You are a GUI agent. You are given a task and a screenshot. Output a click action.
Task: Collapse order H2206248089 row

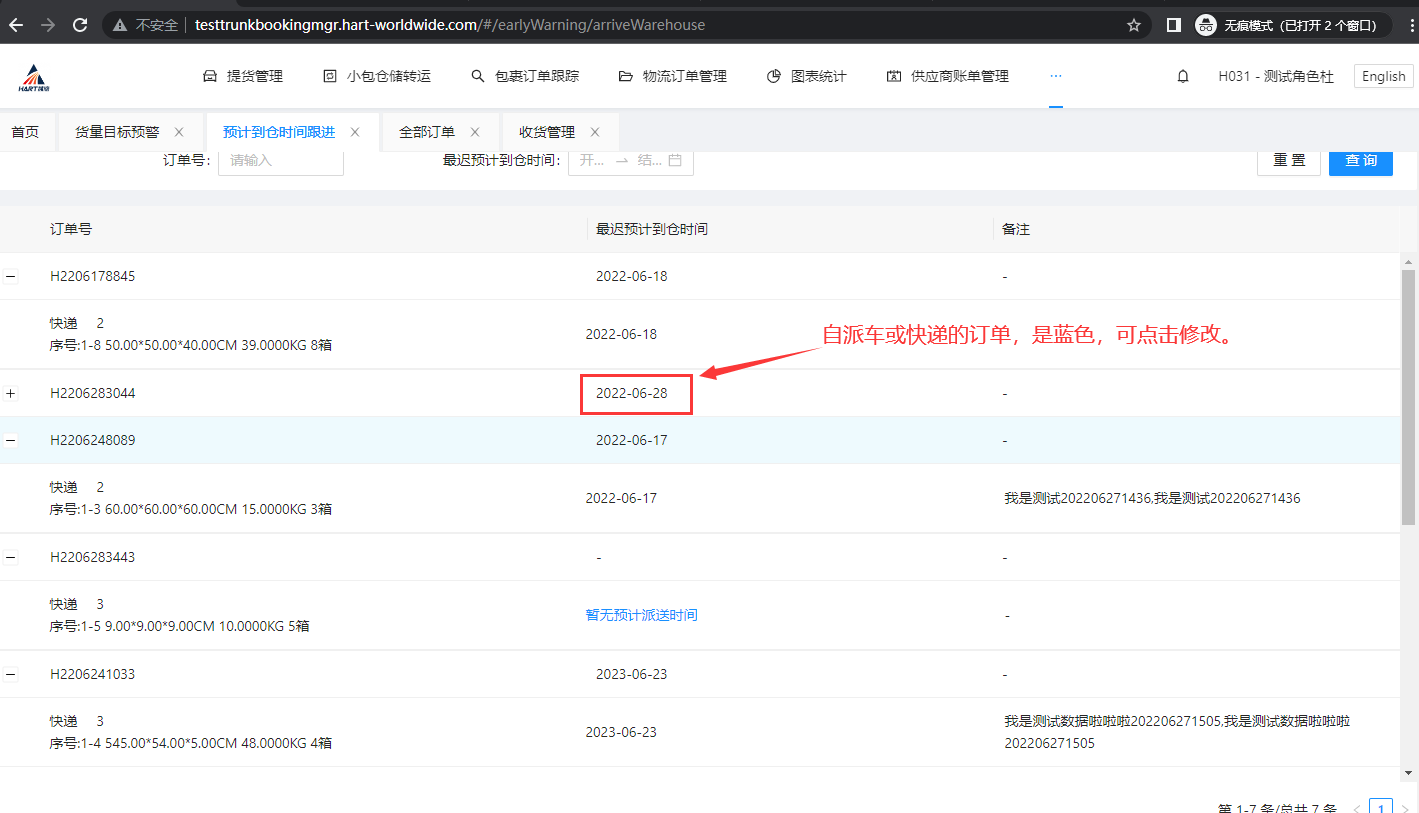tap(11, 441)
